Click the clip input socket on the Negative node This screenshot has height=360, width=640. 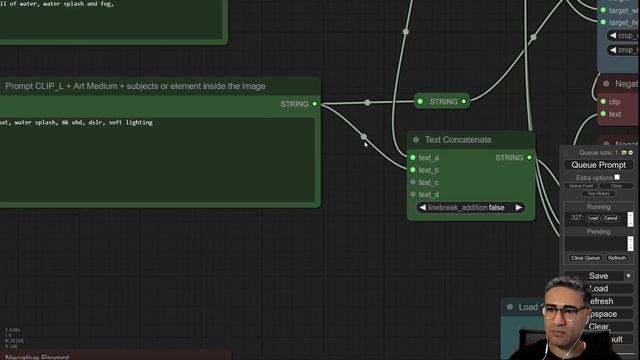[603, 101]
